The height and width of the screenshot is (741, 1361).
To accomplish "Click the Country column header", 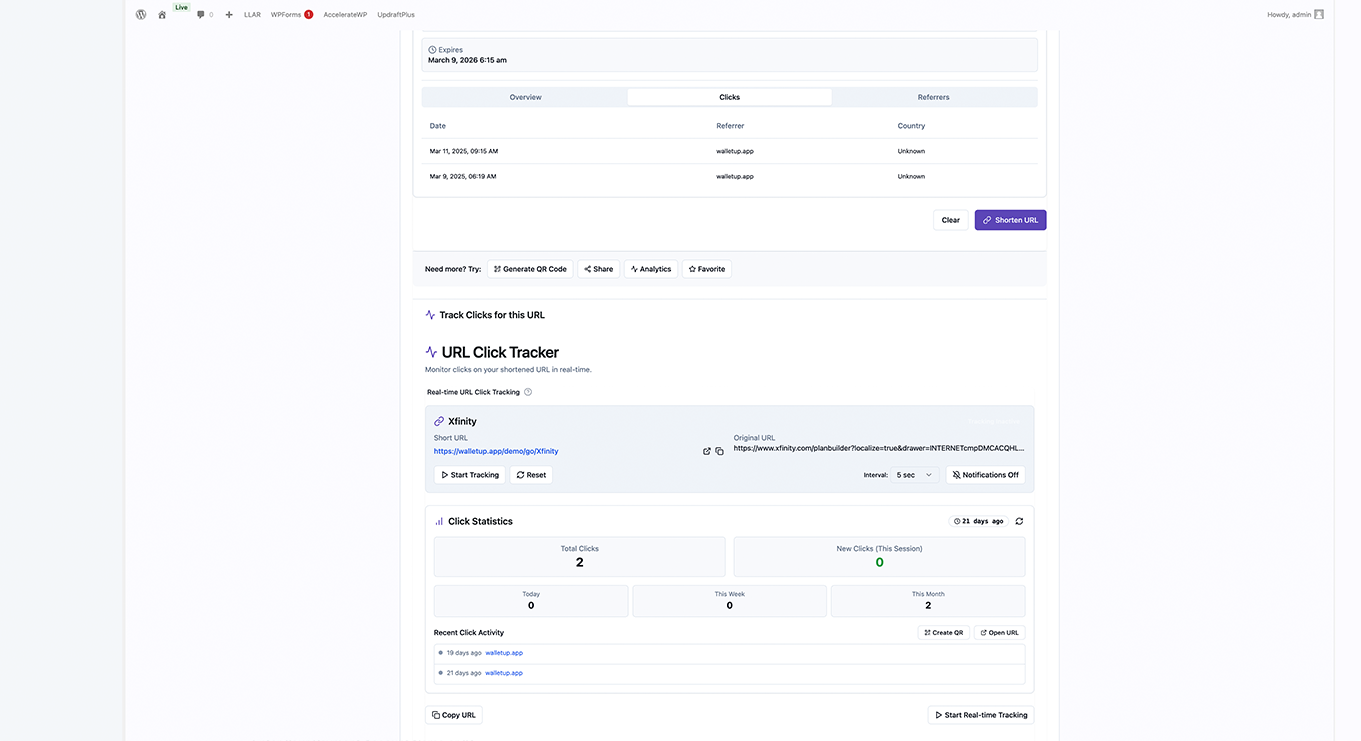I will 911,126.
